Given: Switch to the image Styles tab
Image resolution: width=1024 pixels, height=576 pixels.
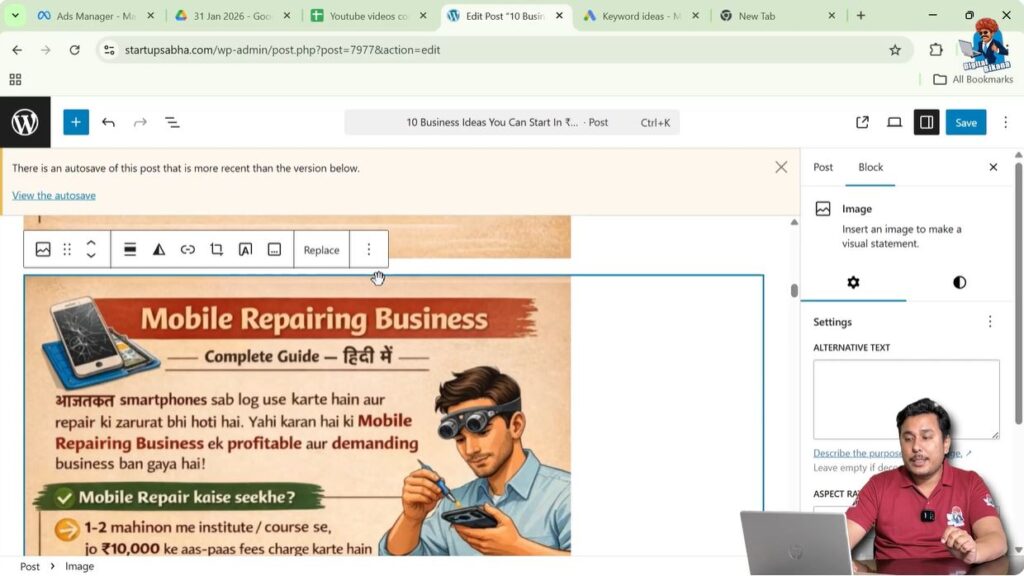Looking at the screenshot, I should pos(959,282).
